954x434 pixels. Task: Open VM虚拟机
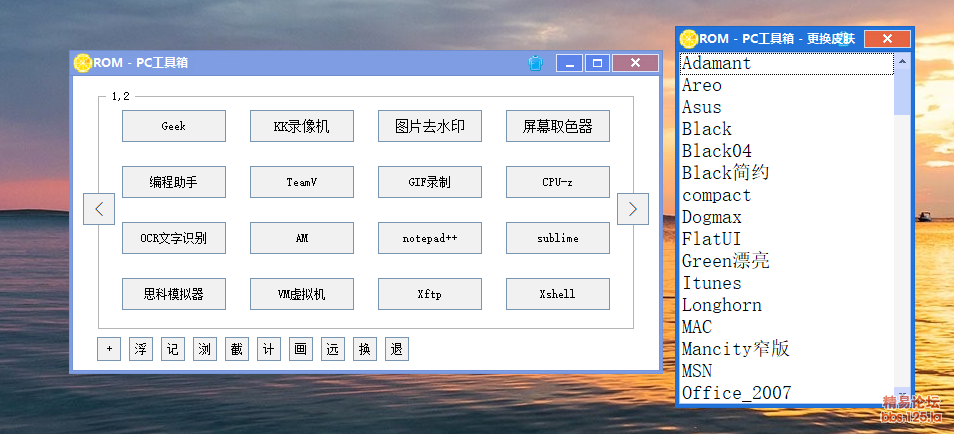[302, 294]
